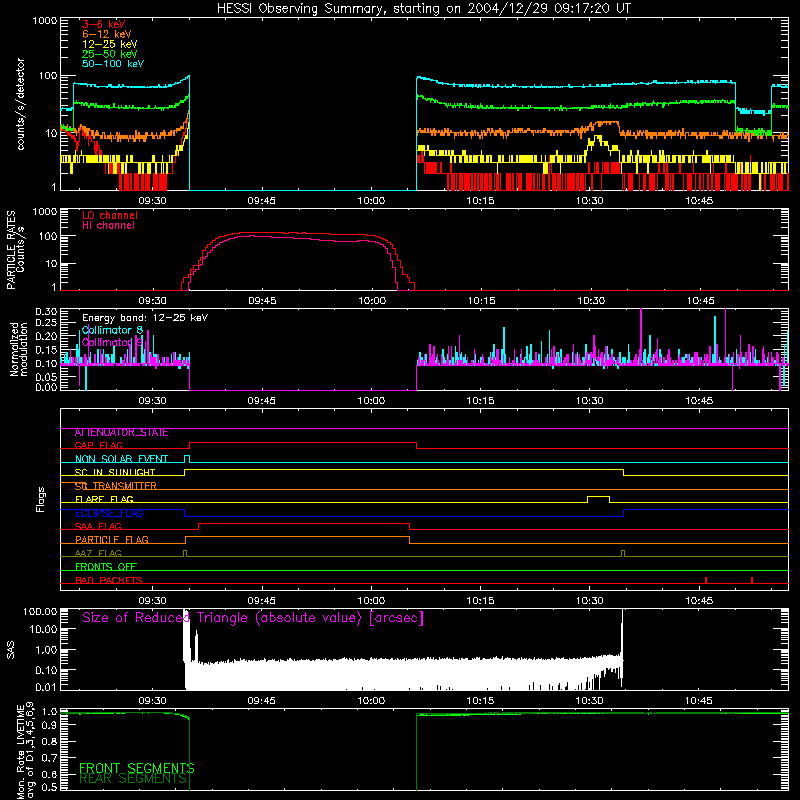Viewport: 800px width, 800px height.
Task: Click the FRONT SEGMENTS legend label
Action: click(137, 768)
